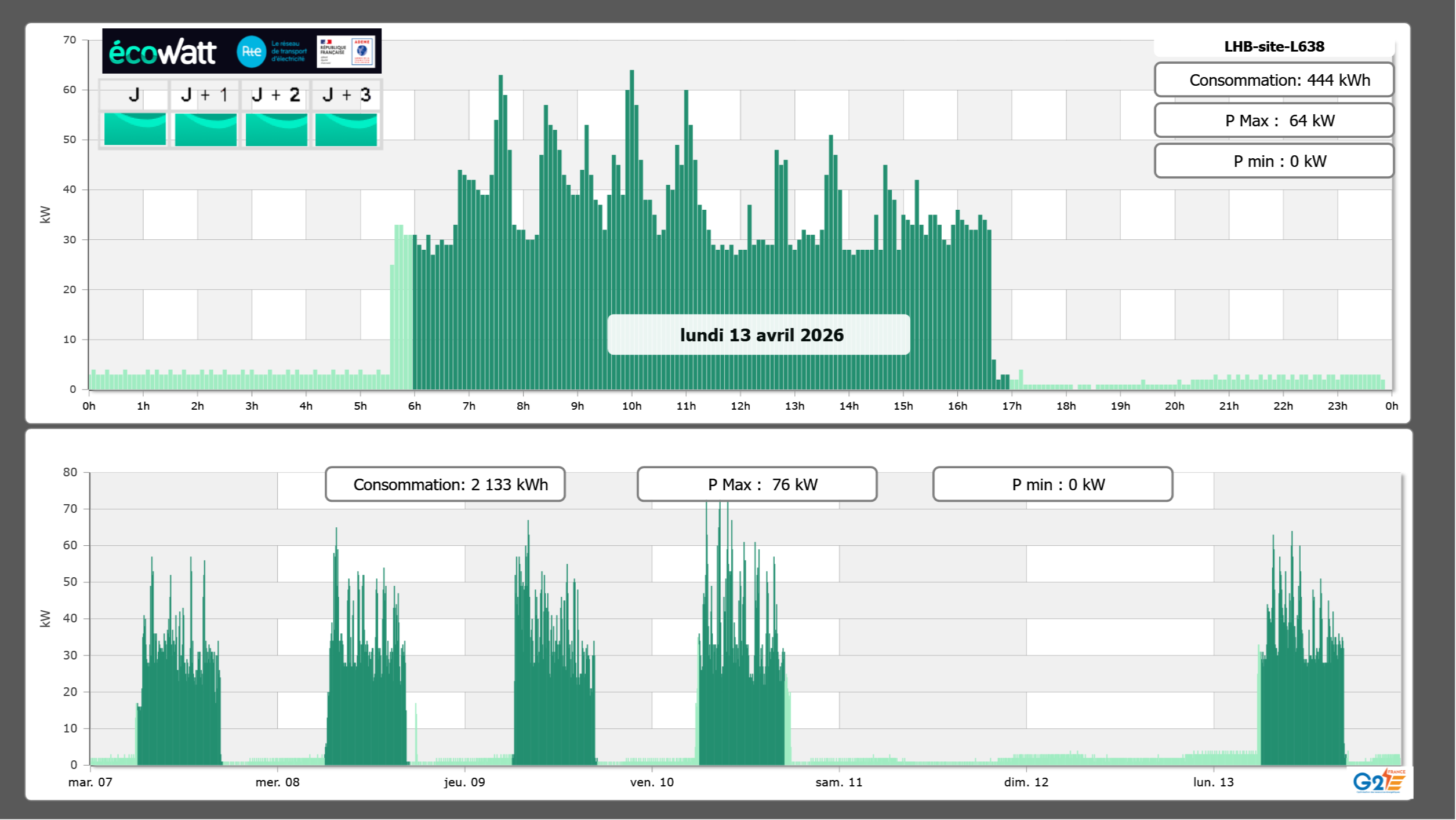Viewport: 1456px width, 820px height.
Task: Click the Consommation: 2 133 kWh box
Action: pyautogui.click(x=445, y=484)
